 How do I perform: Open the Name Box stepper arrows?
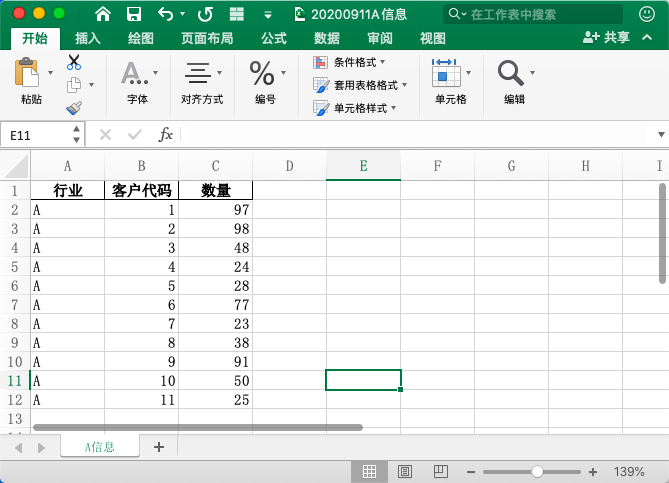[x=76, y=134]
